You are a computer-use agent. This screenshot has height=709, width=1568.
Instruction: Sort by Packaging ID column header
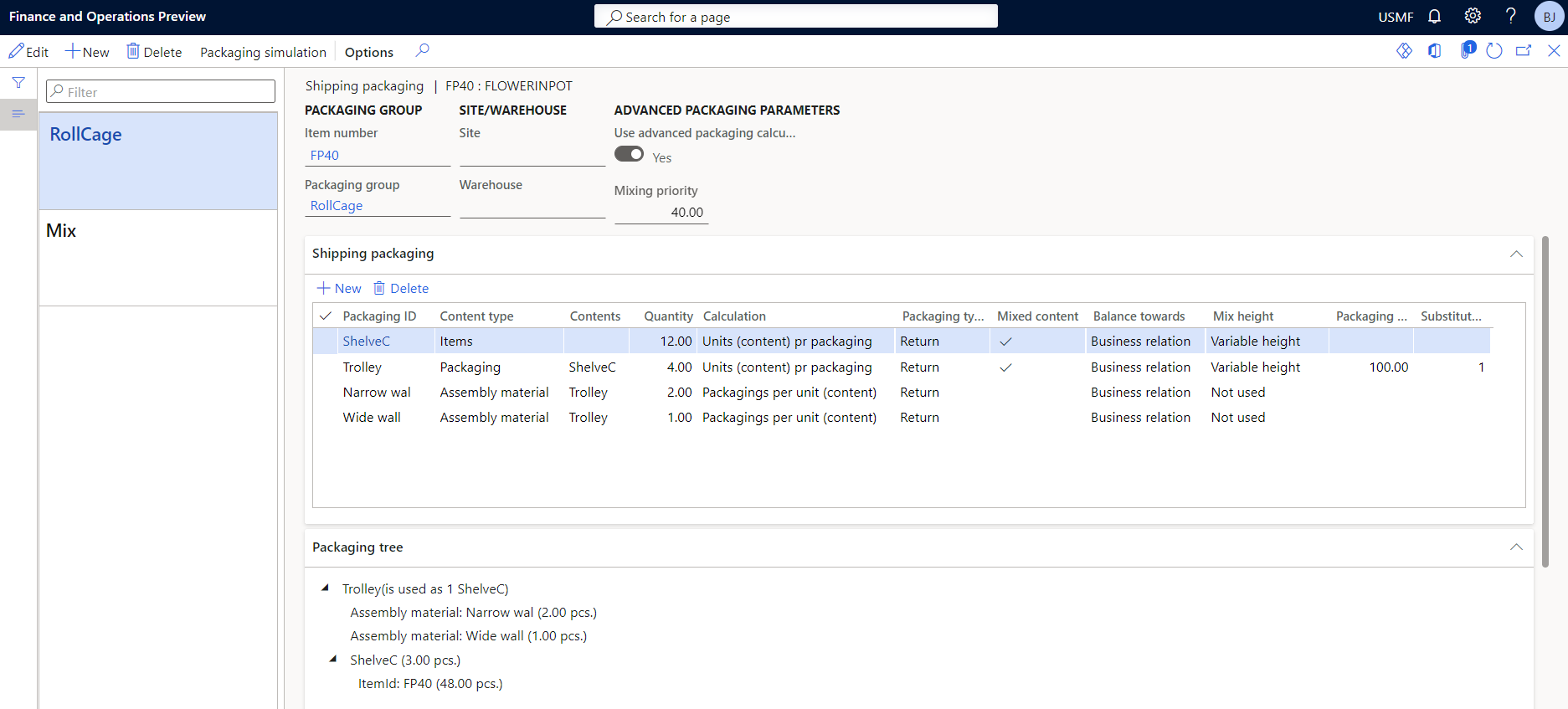(x=379, y=316)
